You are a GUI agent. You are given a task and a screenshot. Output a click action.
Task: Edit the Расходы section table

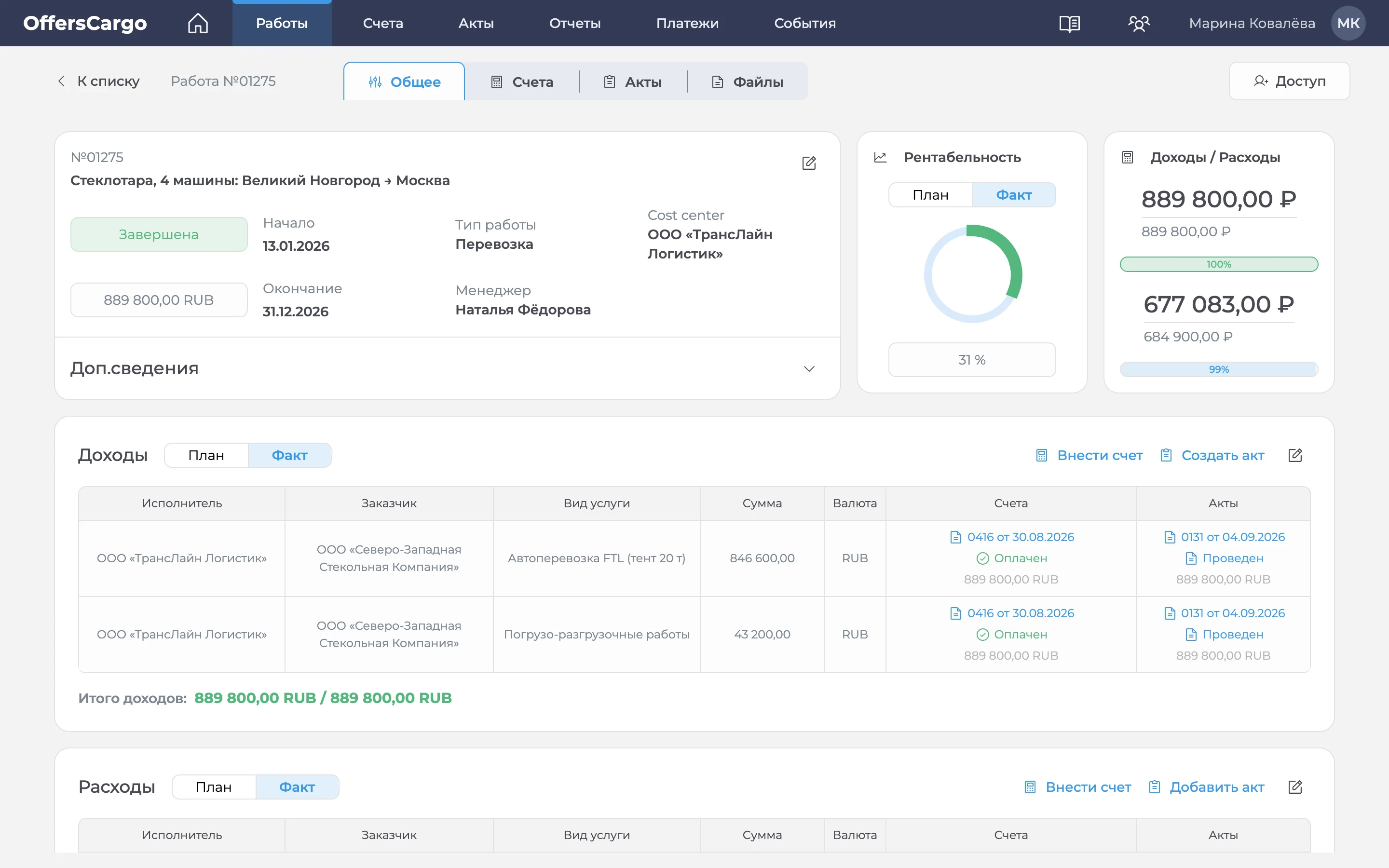[x=1295, y=787]
